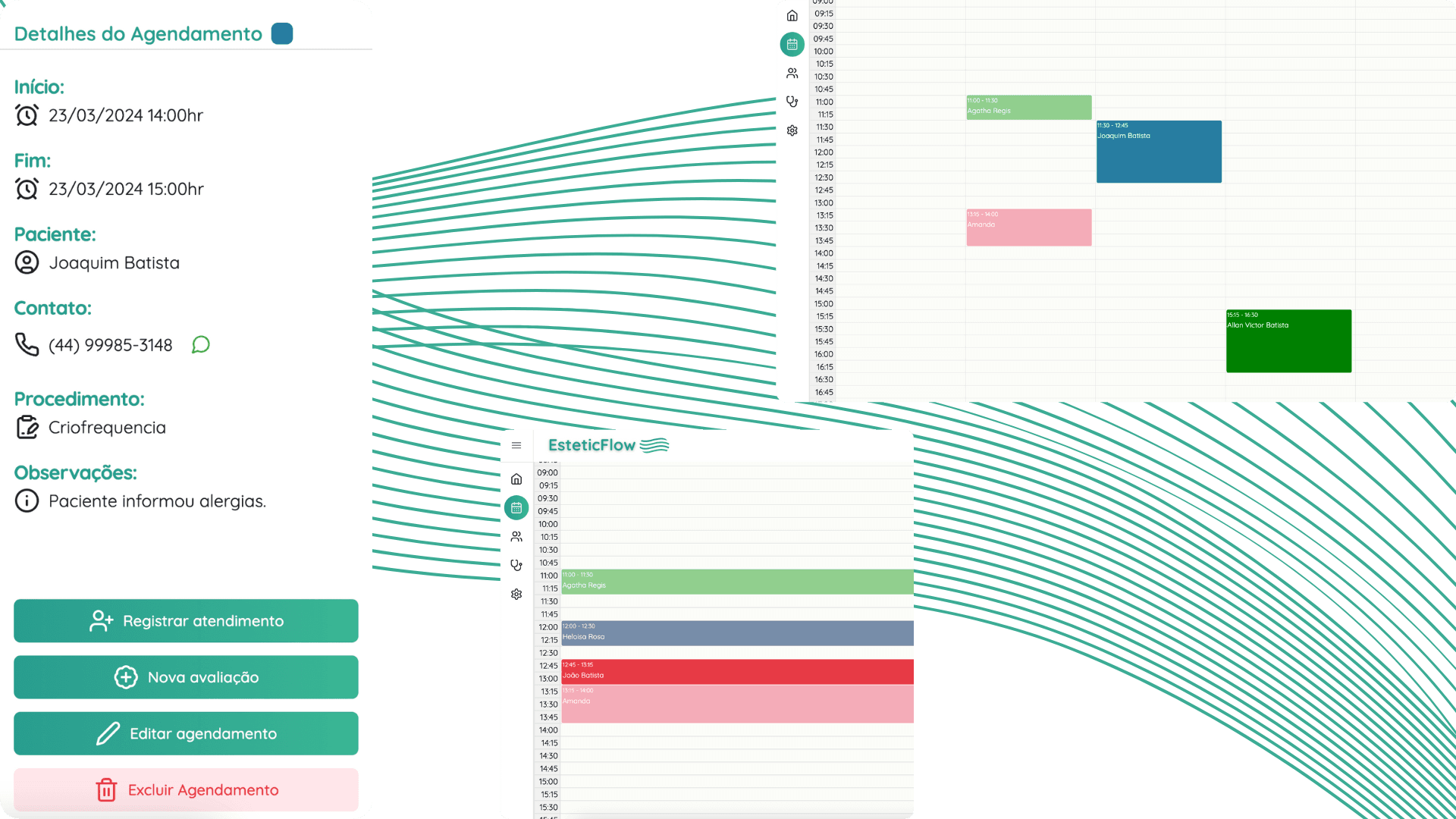Open WhatsApp chat icon next to phone number
This screenshot has width=1456, height=819.
tap(200, 345)
